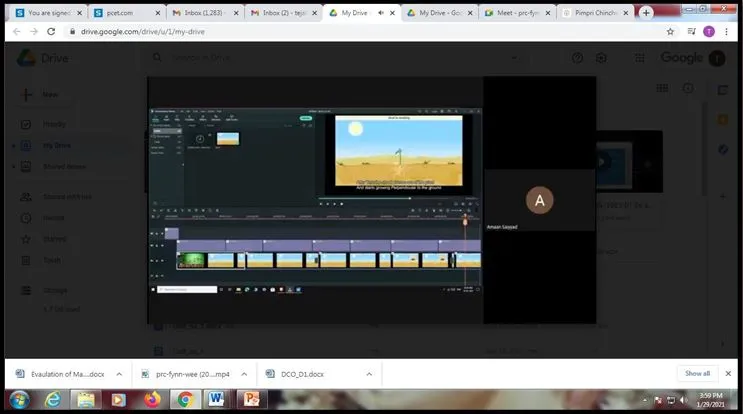
Task: Bookmark this page with the star icon
Action: point(670,32)
